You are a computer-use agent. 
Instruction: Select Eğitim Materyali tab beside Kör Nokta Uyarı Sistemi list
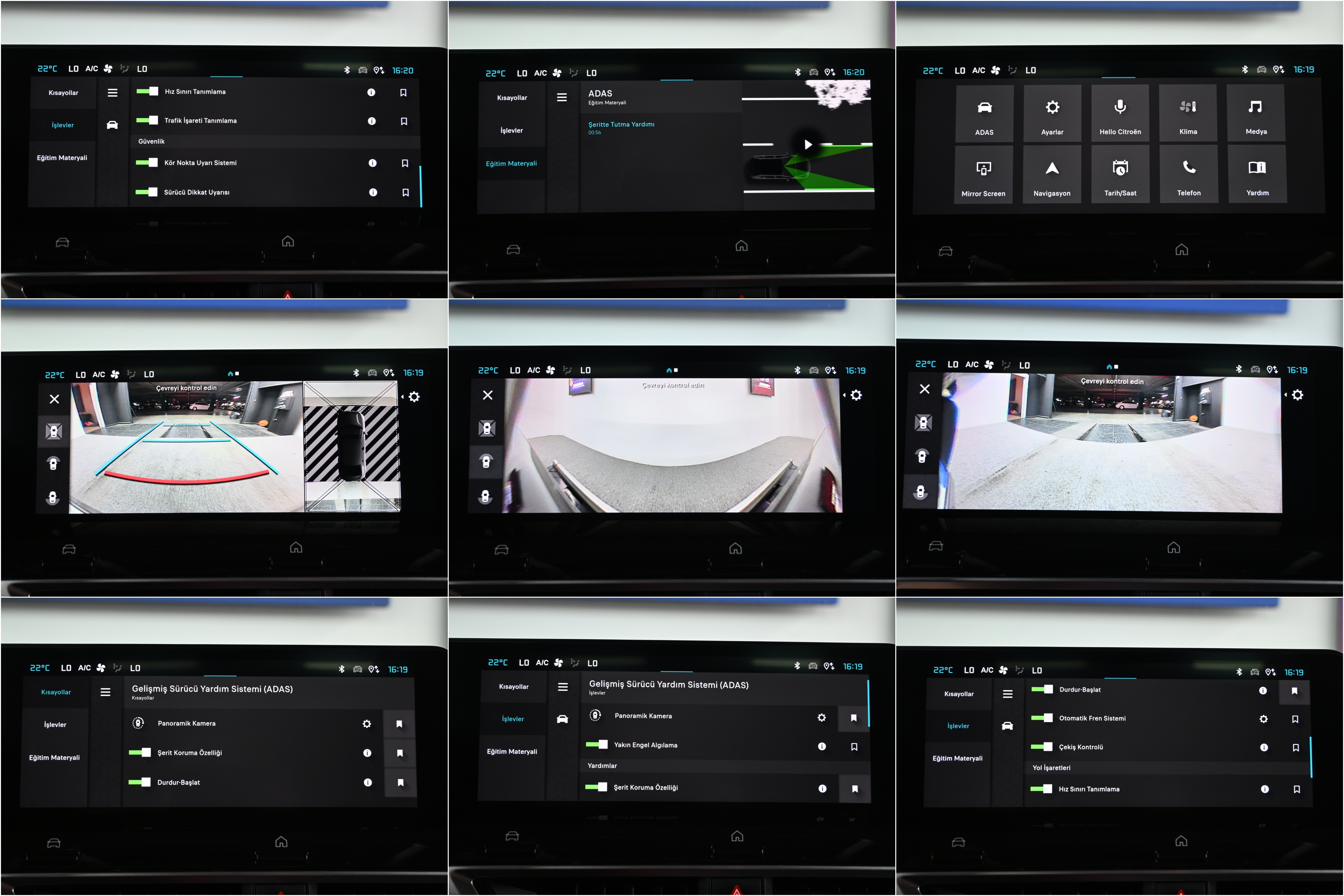point(62,158)
